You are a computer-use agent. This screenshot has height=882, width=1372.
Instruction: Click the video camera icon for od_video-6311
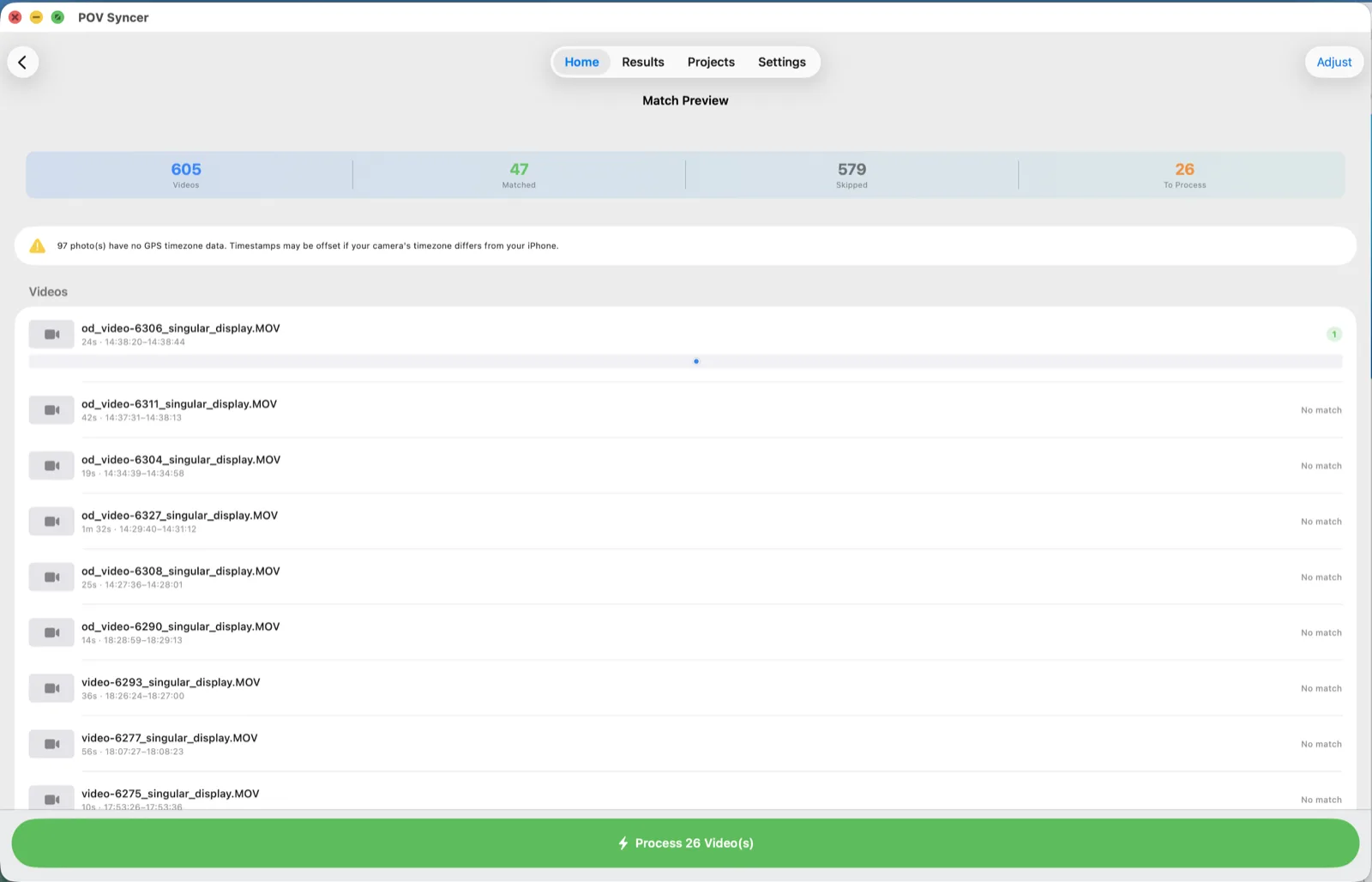coord(51,410)
